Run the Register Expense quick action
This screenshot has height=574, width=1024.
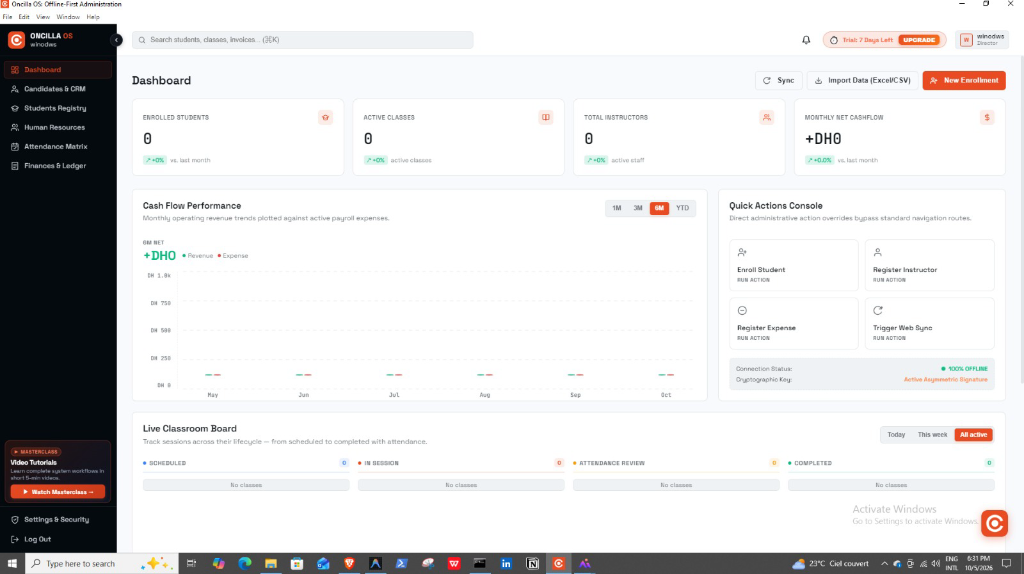[x=793, y=323]
